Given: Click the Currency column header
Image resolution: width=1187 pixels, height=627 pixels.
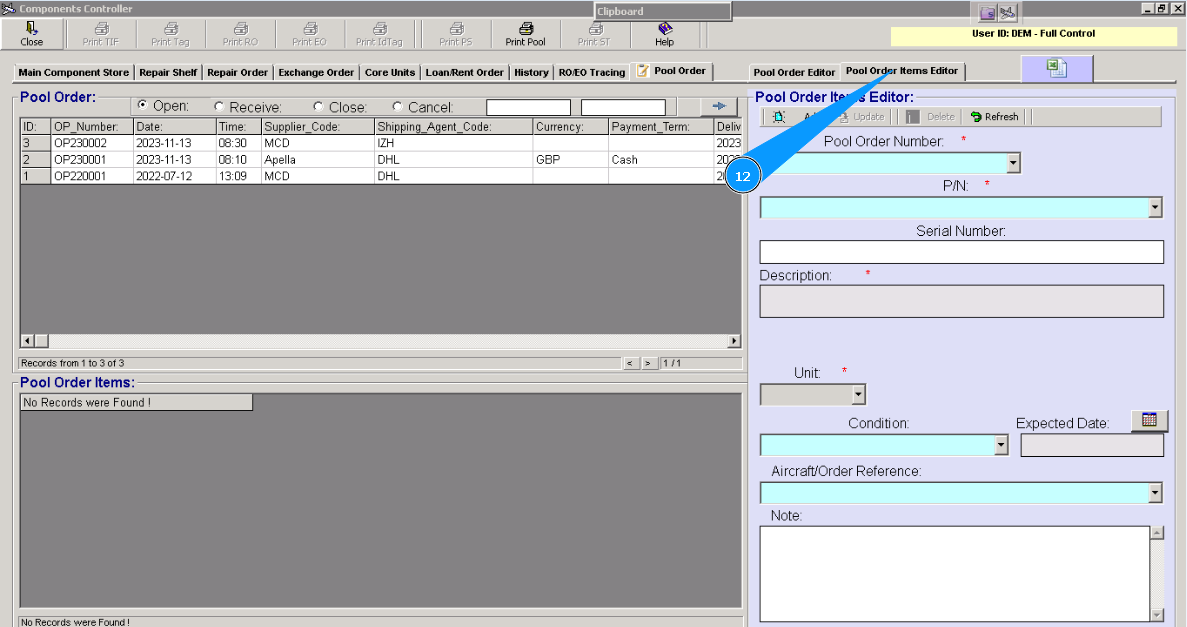Looking at the screenshot, I should pyautogui.click(x=571, y=126).
